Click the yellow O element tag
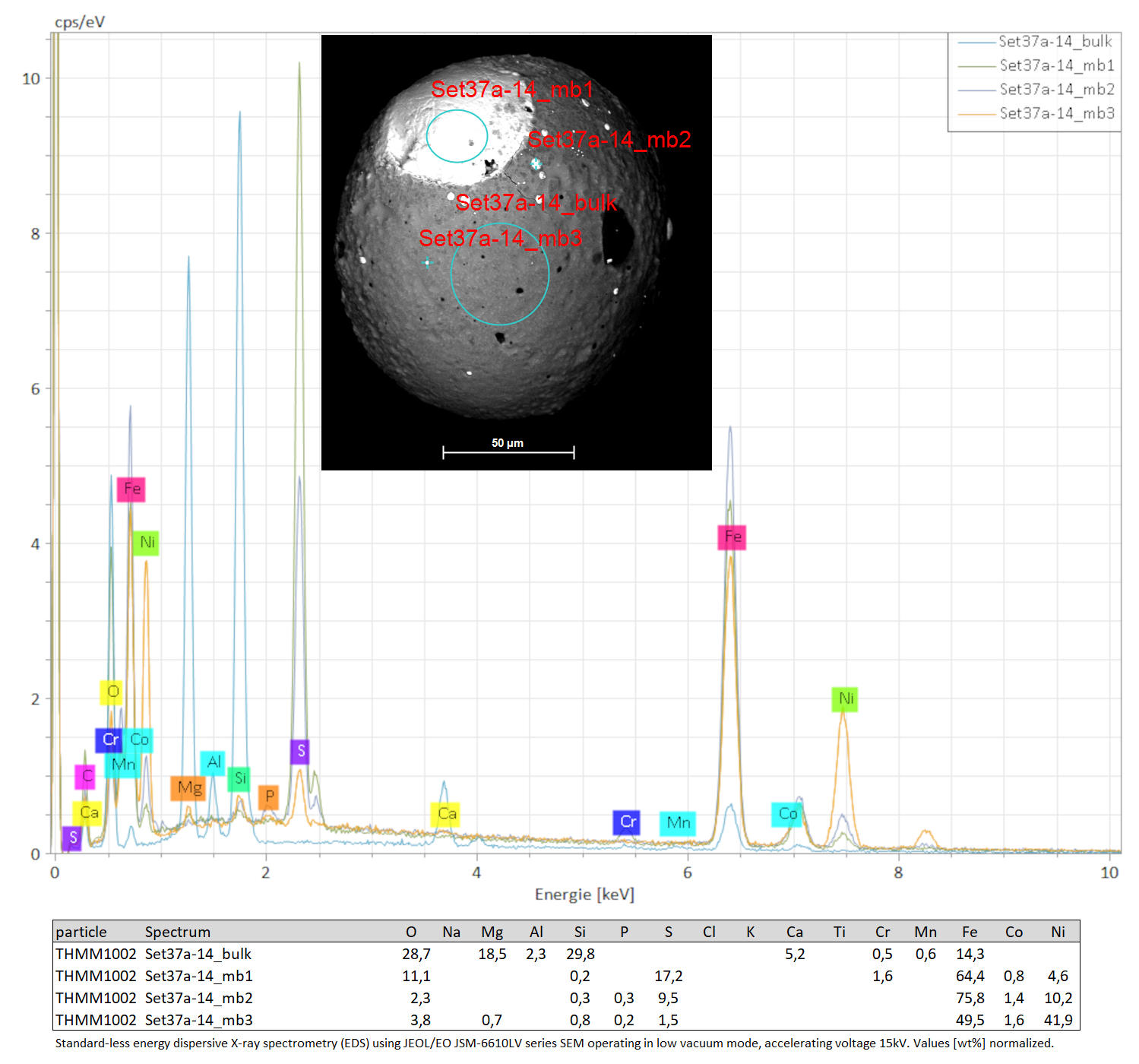Viewport: 1139px width, 1064px height. [x=112, y=692]
